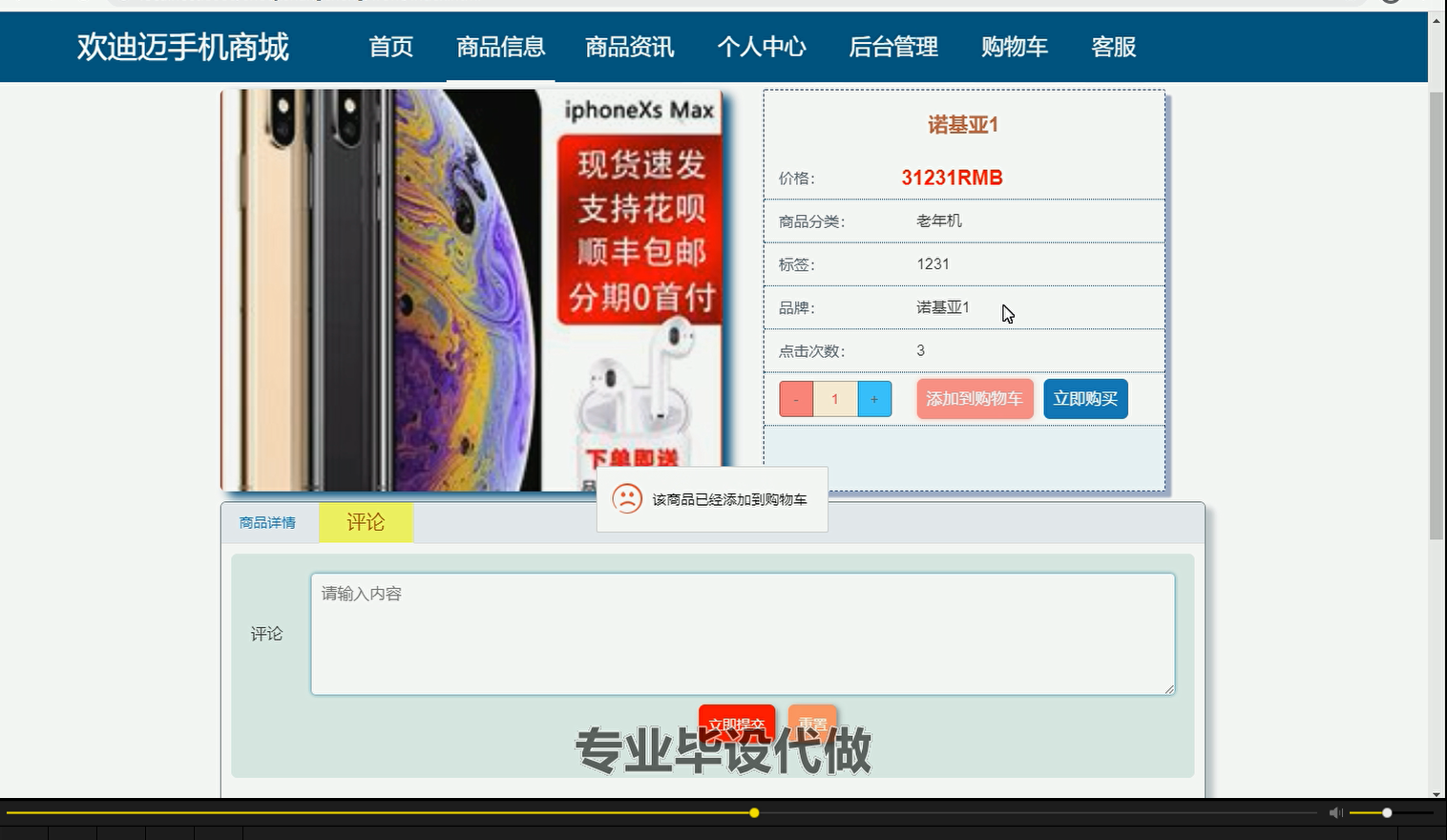Click the 31231RMB price text
Viewport: 1447px width, 840px height.
coord(952,178)
